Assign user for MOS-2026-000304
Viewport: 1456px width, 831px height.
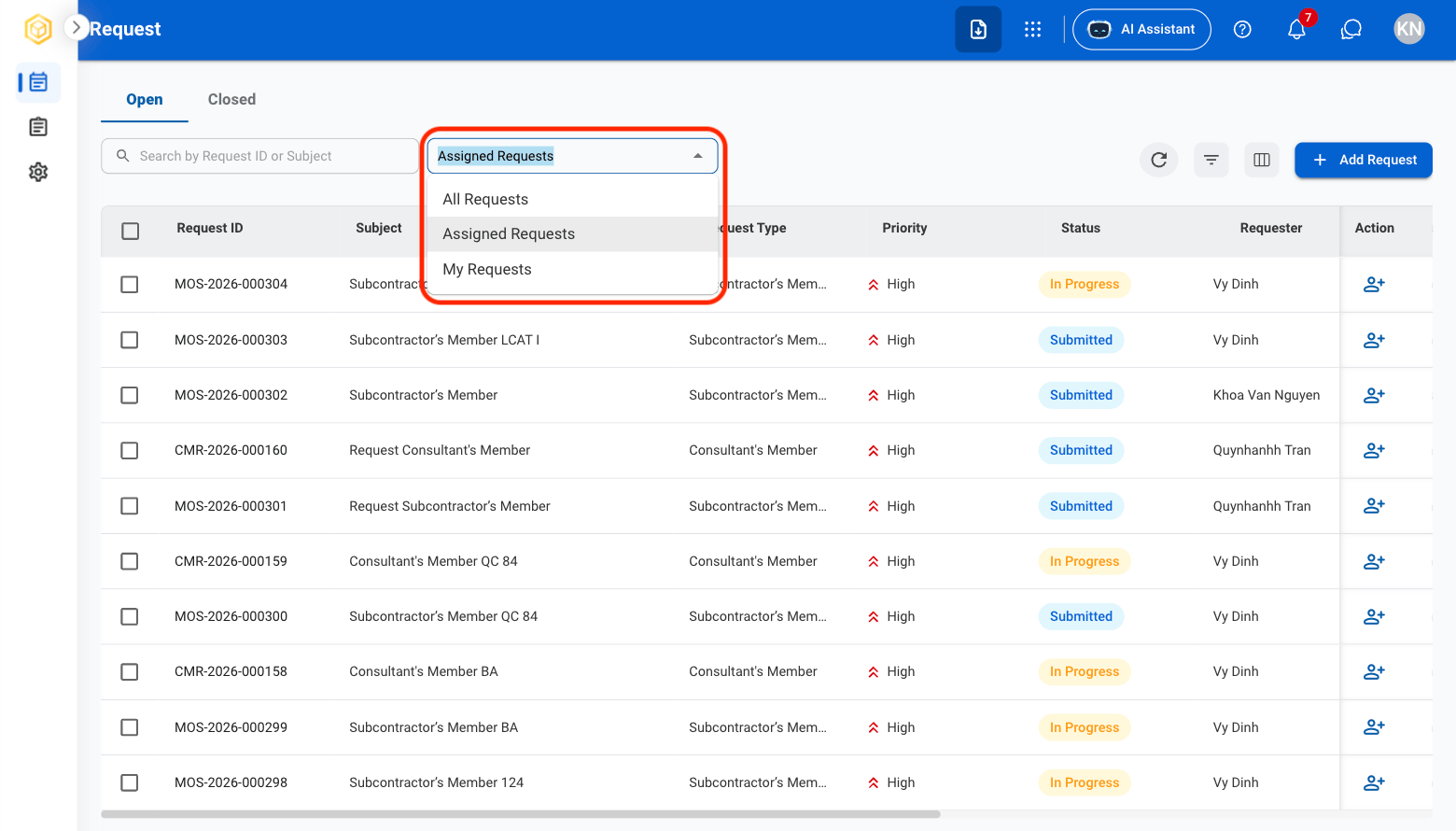coord(1374,285)
